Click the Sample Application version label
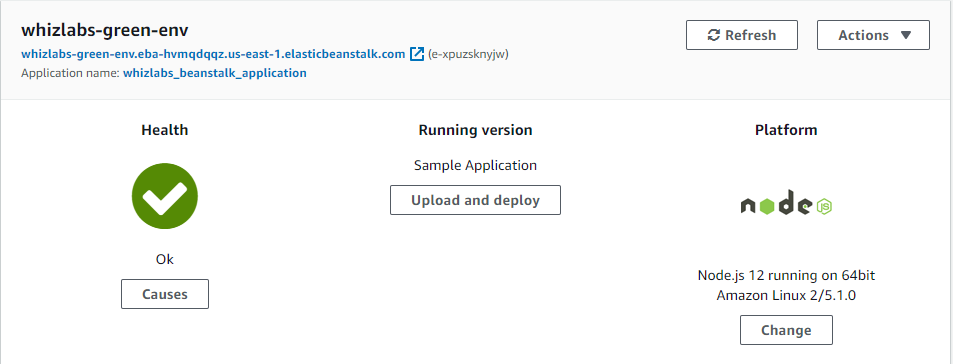 pos(475,165)
